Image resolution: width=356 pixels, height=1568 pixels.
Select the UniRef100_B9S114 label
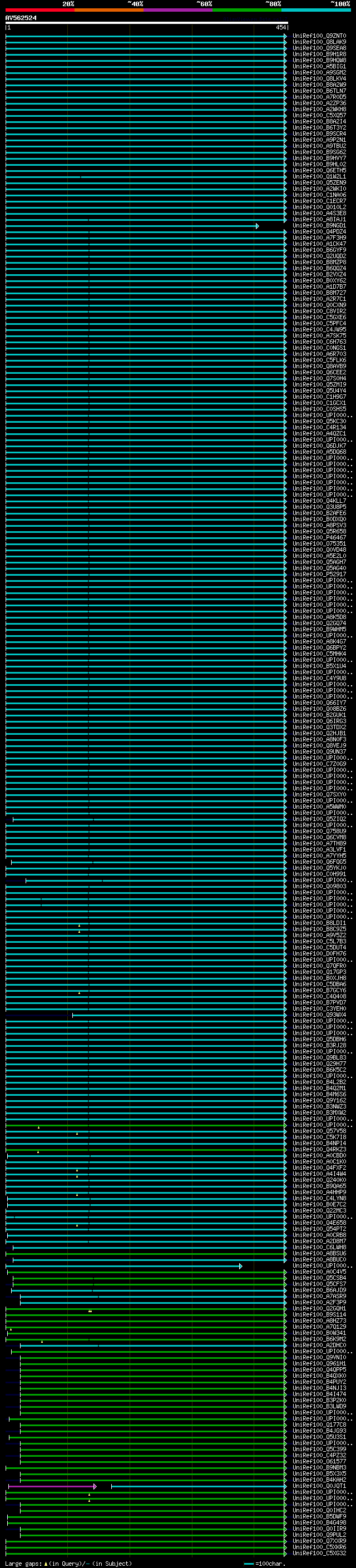point(319,1315)
